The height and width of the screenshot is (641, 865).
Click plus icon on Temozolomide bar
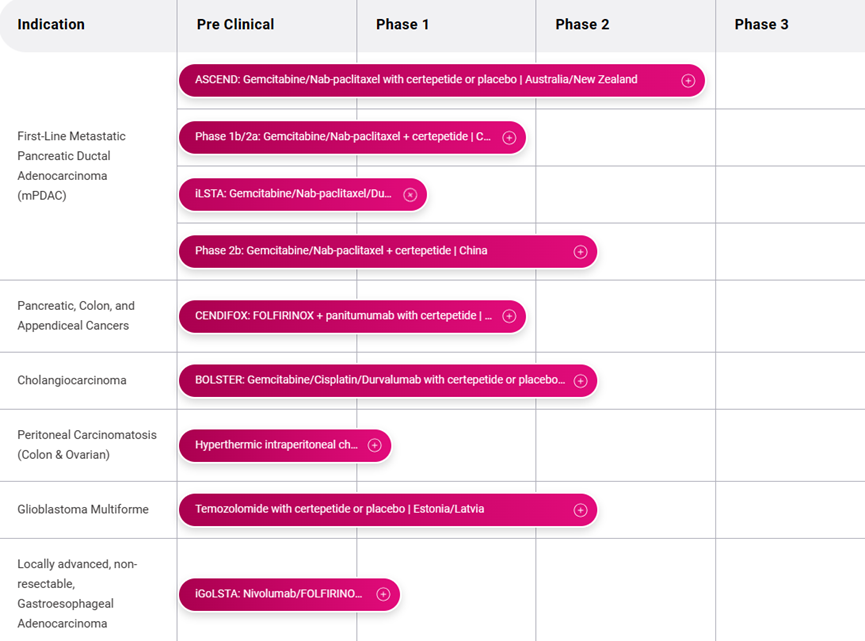[x=580, y=510]
